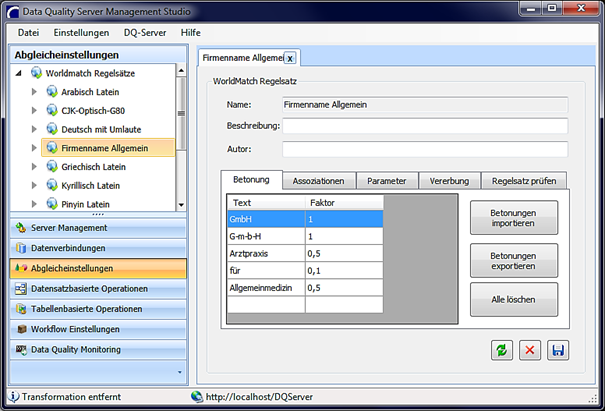The width and height of the screenshot is (605, 411).
Task: Click the Datensatzbasierte Operationen icon
Action: pos(21,288)
